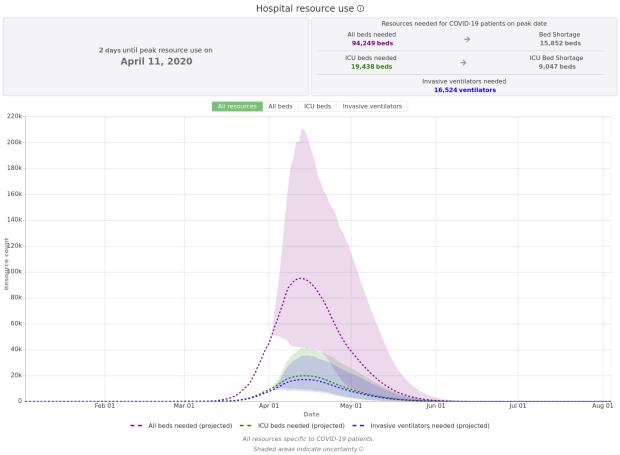Viewport: 620px width, 455px height.
Task: Click the Date x-axis title
Action: (x=312, y=414)
